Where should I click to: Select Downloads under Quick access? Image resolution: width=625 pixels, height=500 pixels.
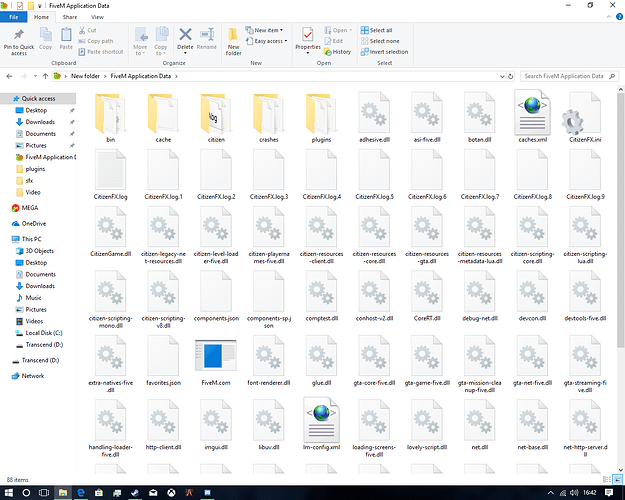pos(40,122)
